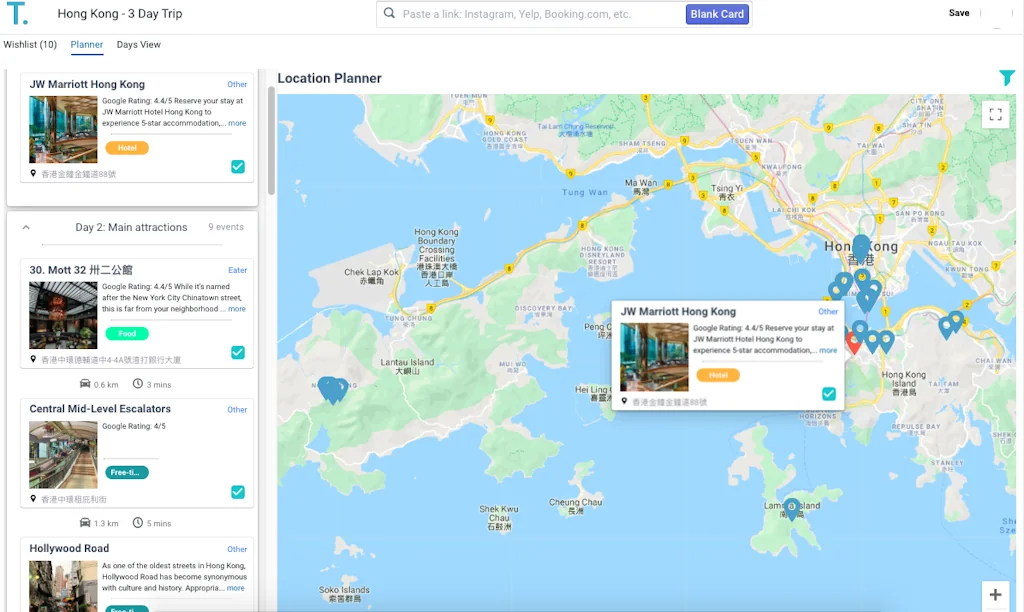
Task: Expand Hollywood Road description with more
Action: click(235, 588)
